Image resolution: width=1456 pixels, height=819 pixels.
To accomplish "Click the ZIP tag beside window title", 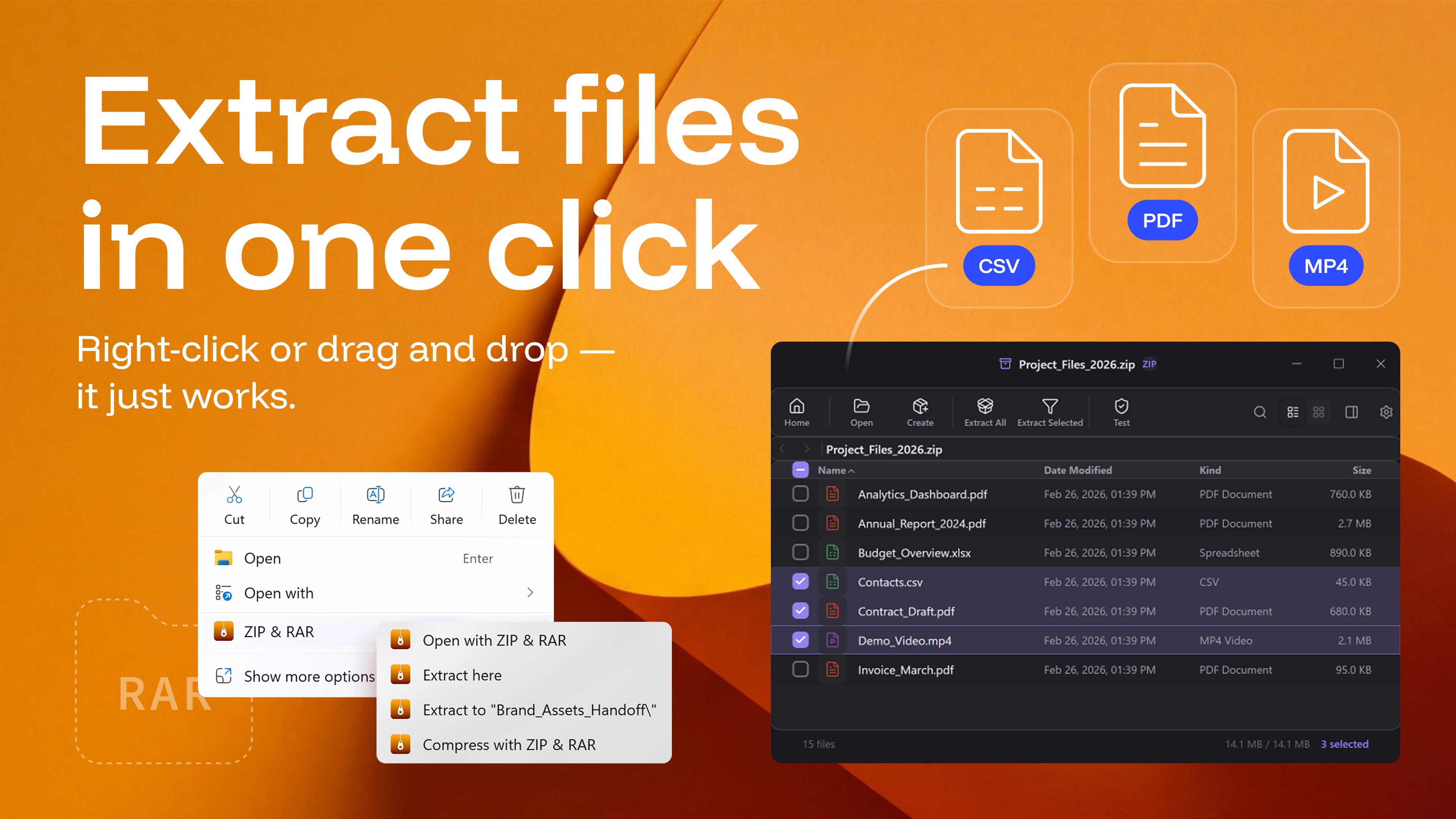I will 1149,364.
